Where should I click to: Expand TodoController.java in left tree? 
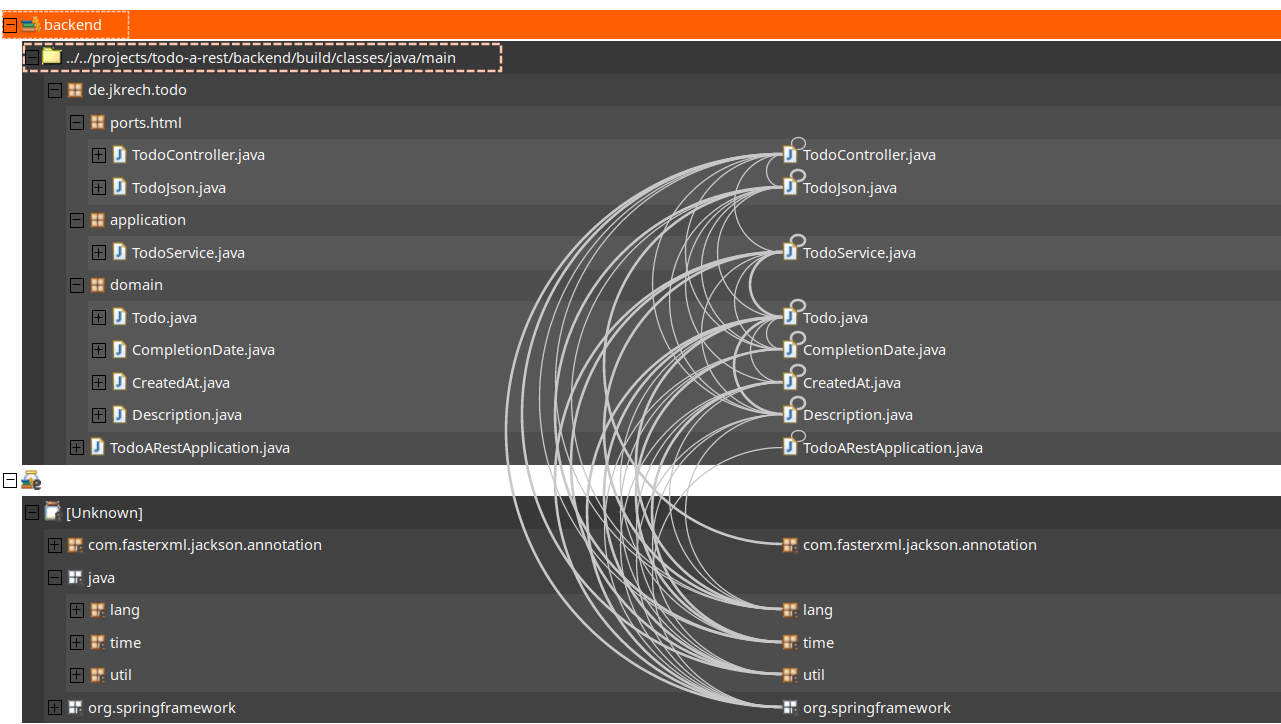[x=98, y=155]
